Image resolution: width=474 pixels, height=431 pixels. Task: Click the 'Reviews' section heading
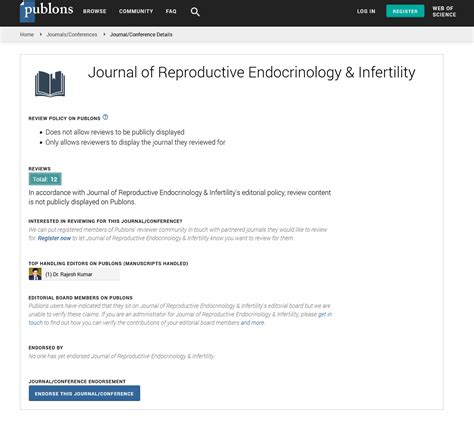[x=40, y=169]
